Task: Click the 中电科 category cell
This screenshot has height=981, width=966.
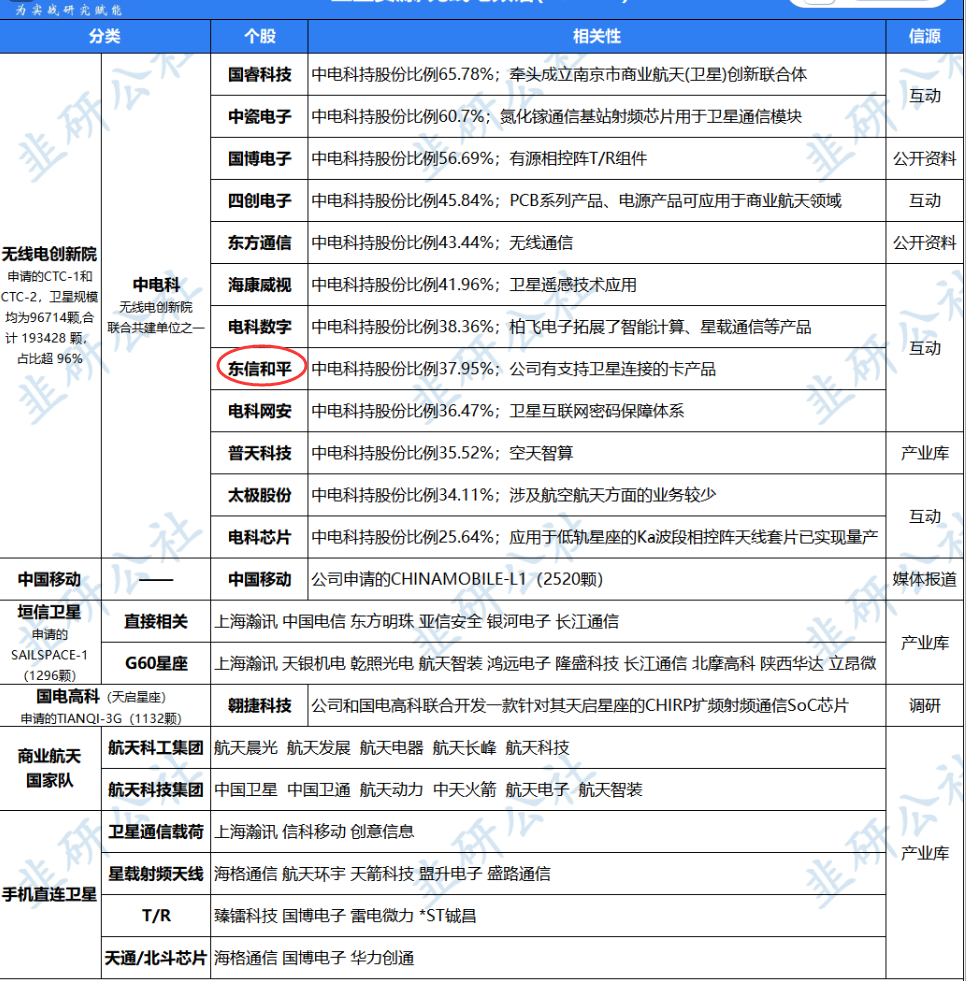Action: pyautogui.click(x=156, y=306)
